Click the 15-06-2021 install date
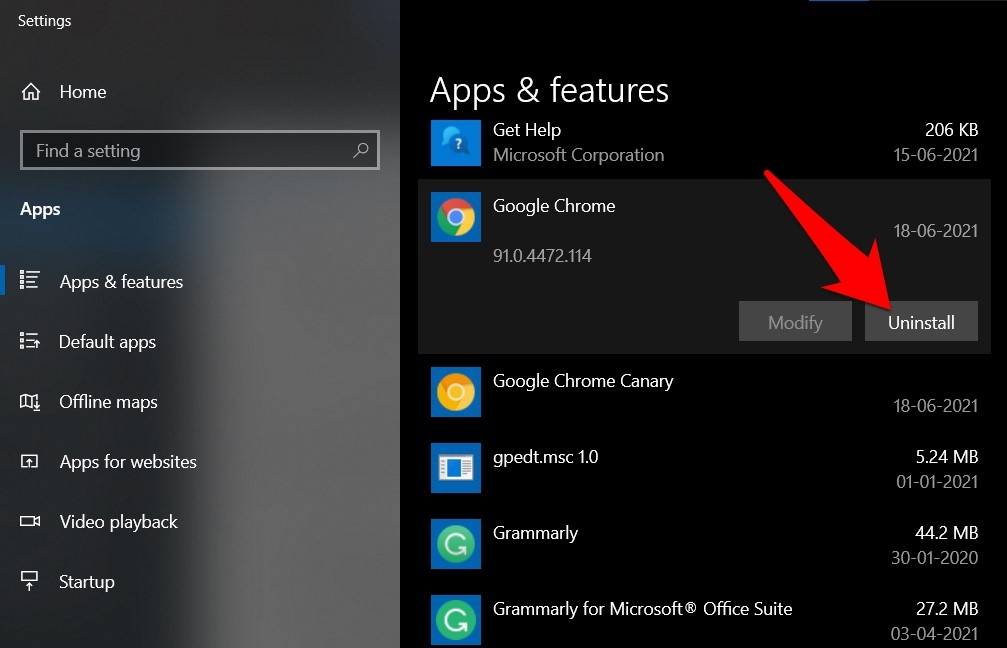1007x648 pixels. point(936,155)
